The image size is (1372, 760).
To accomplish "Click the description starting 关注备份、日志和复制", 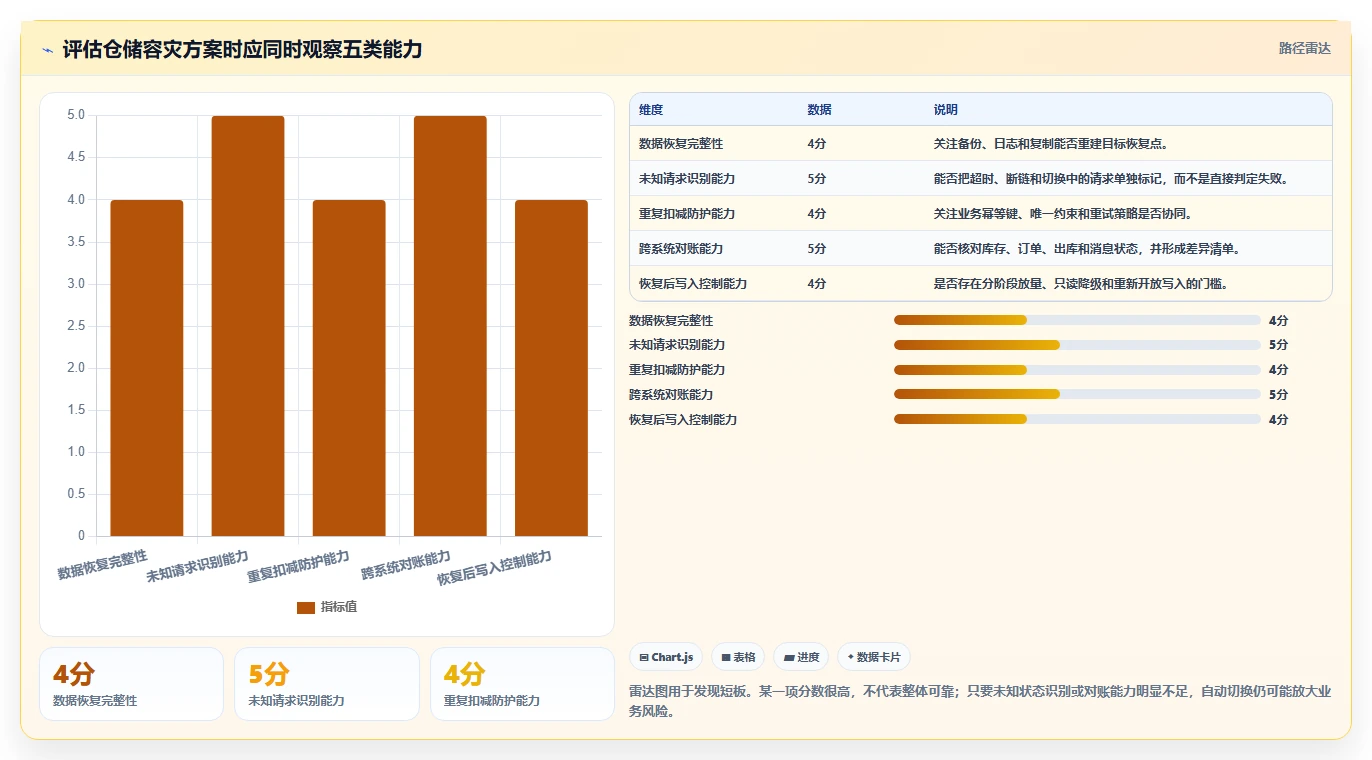I will 1051,144.
